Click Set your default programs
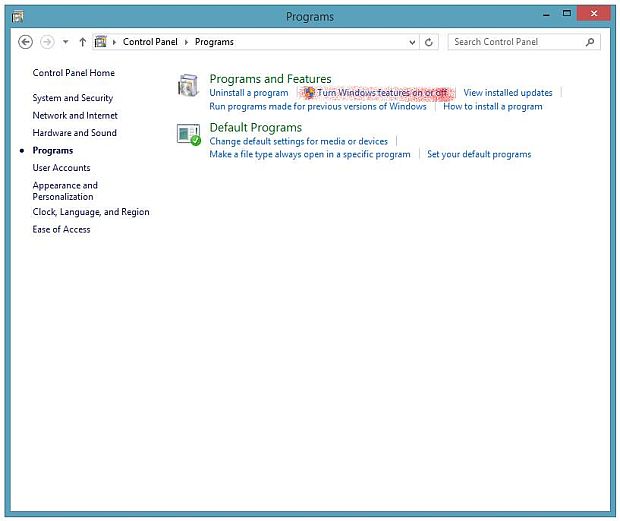620x521 pixels. 479,154
